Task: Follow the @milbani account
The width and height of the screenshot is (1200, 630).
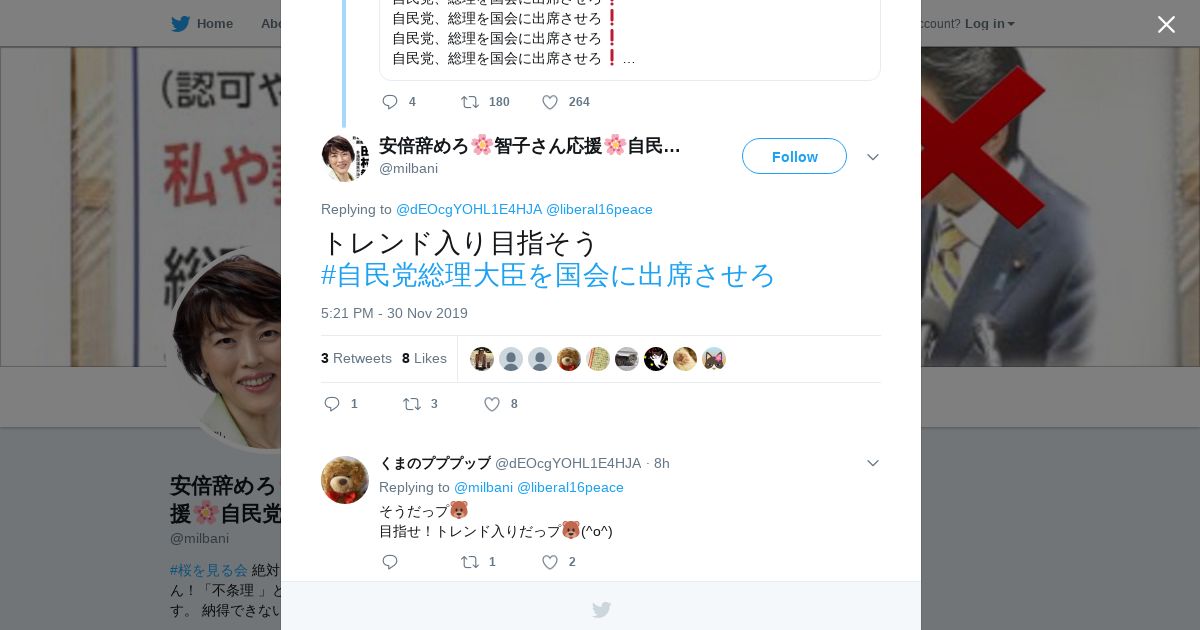Action: 794,156
